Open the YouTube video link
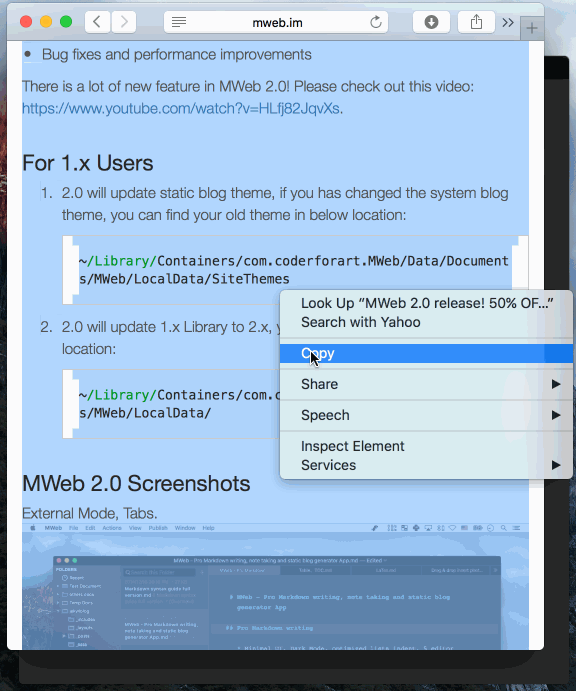Screen dimensions: 576x691 click(181, 108)
